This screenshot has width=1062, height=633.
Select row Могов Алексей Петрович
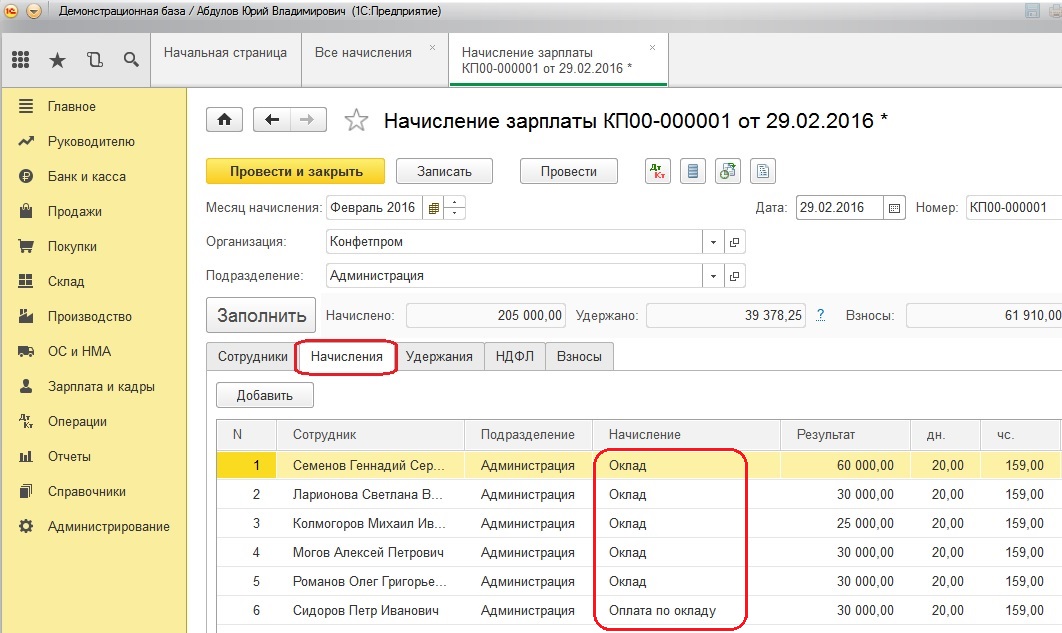pyautogui.click(x=639, y=552)
